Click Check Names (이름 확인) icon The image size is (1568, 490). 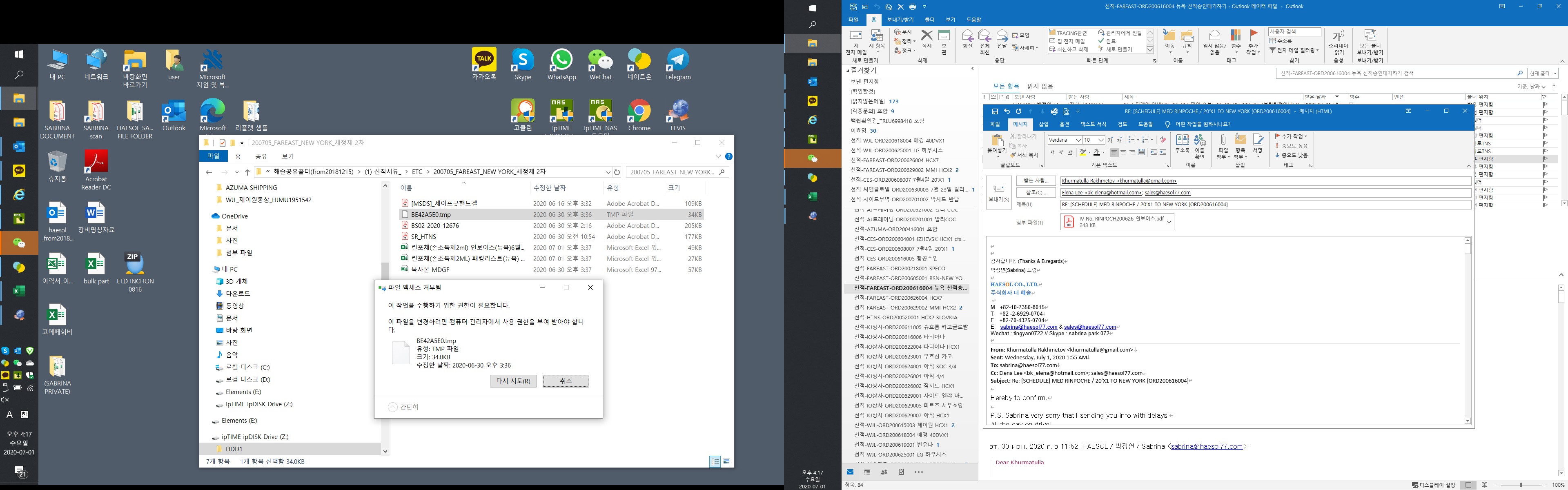[x=1200, y=147]
